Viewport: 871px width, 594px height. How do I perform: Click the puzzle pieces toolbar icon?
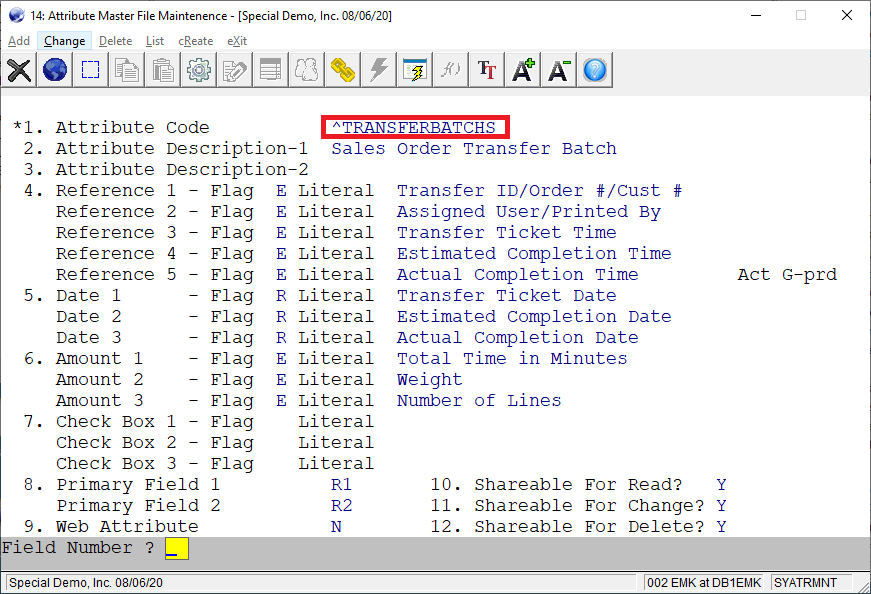(x=306, y=70)
